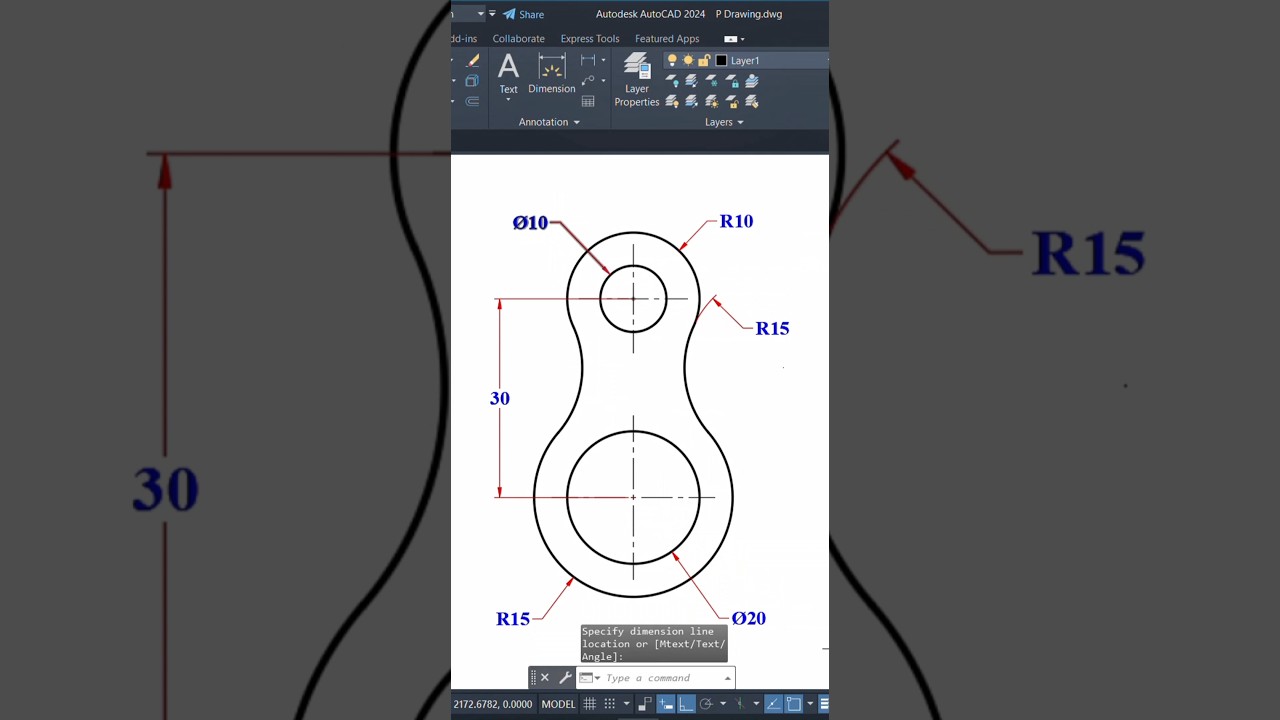Screen dimensions: 1280x720
Task: Toggle Infer Constraints in status bar
Action: (x=645, y=704)
